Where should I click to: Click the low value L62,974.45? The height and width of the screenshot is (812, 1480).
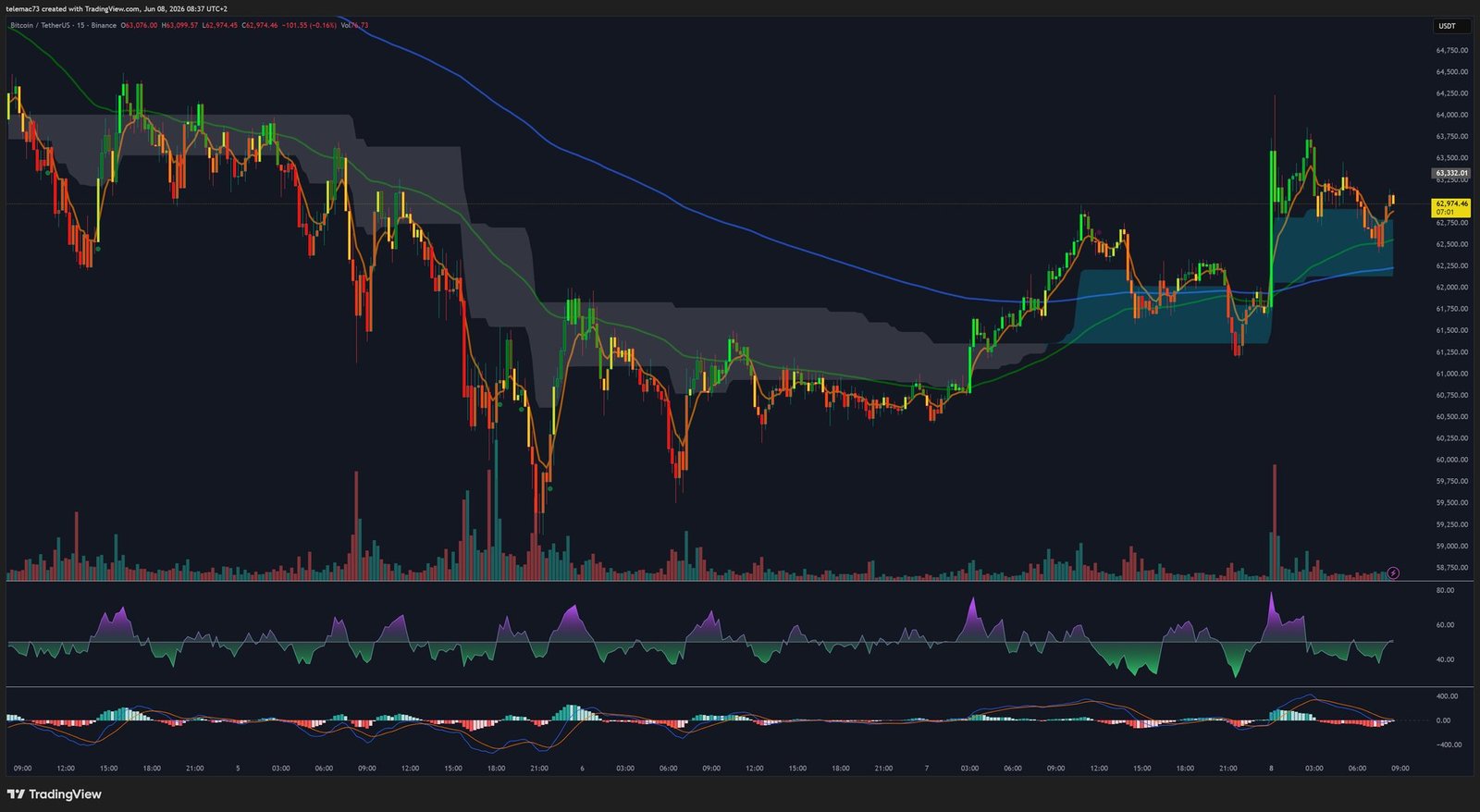coord(220,25)
